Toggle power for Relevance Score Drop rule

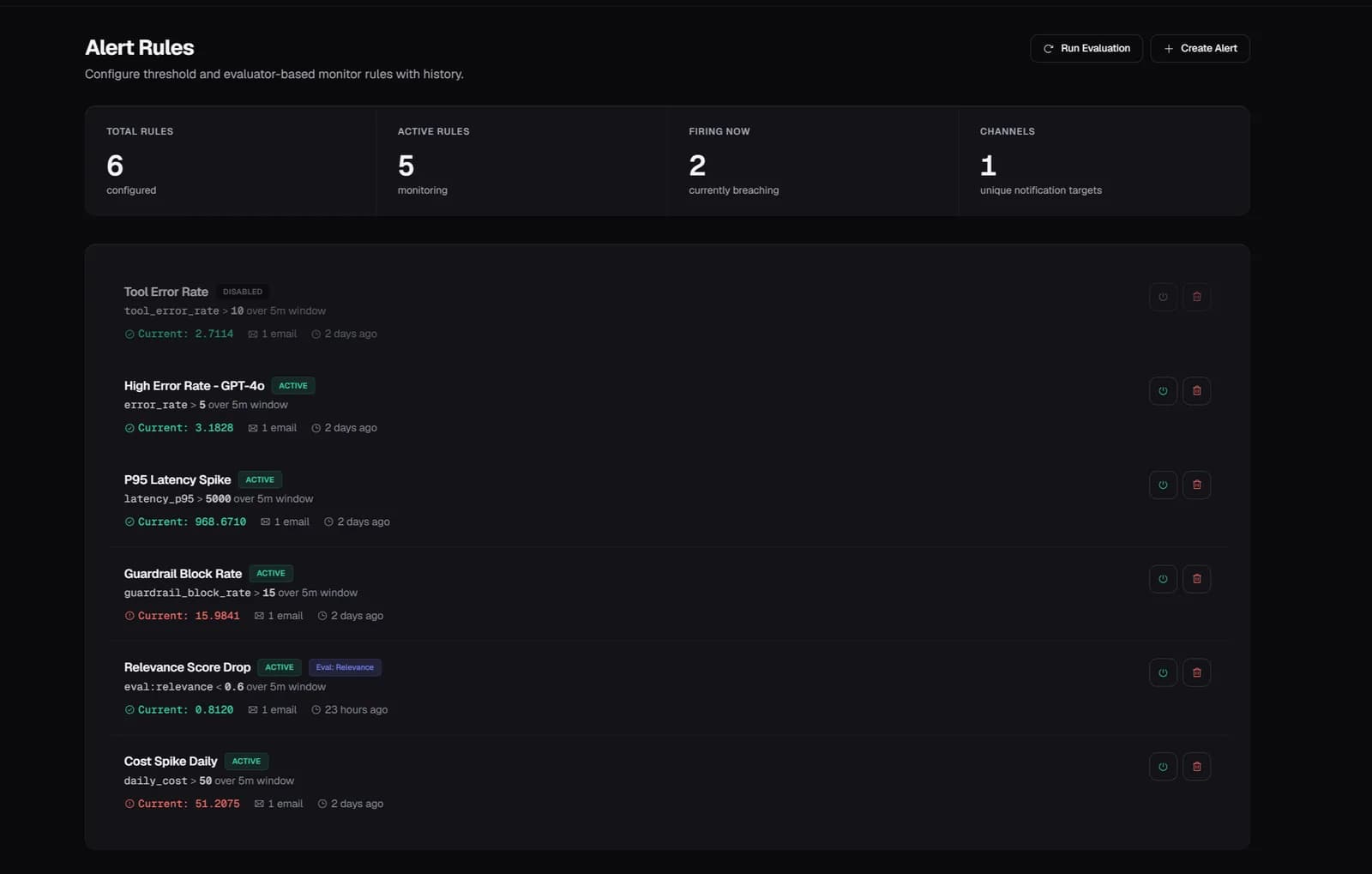pos(1163,672)
